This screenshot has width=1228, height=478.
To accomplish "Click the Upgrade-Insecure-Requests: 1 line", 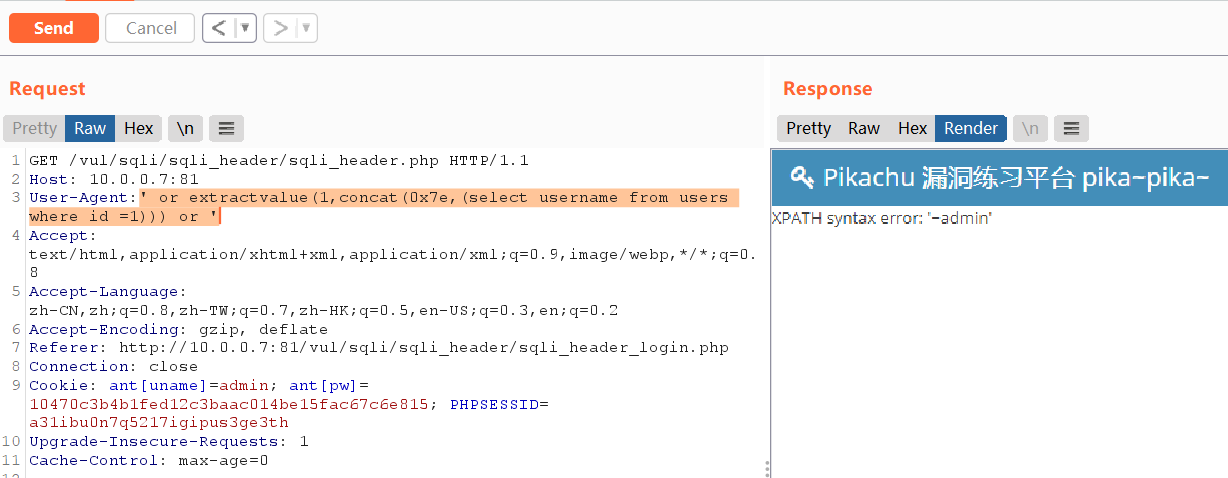I will (169, 441).
